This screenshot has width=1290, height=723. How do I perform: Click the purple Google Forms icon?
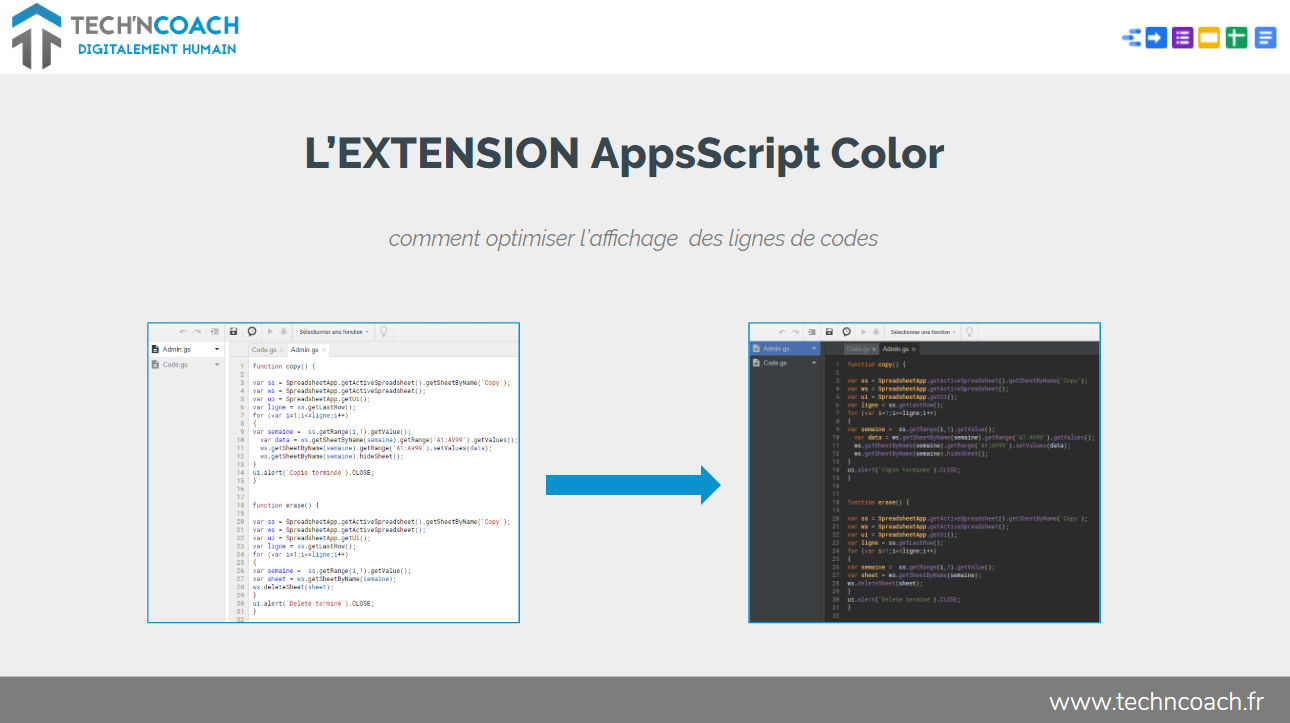pyautogui.click(x=1183, y=38)
